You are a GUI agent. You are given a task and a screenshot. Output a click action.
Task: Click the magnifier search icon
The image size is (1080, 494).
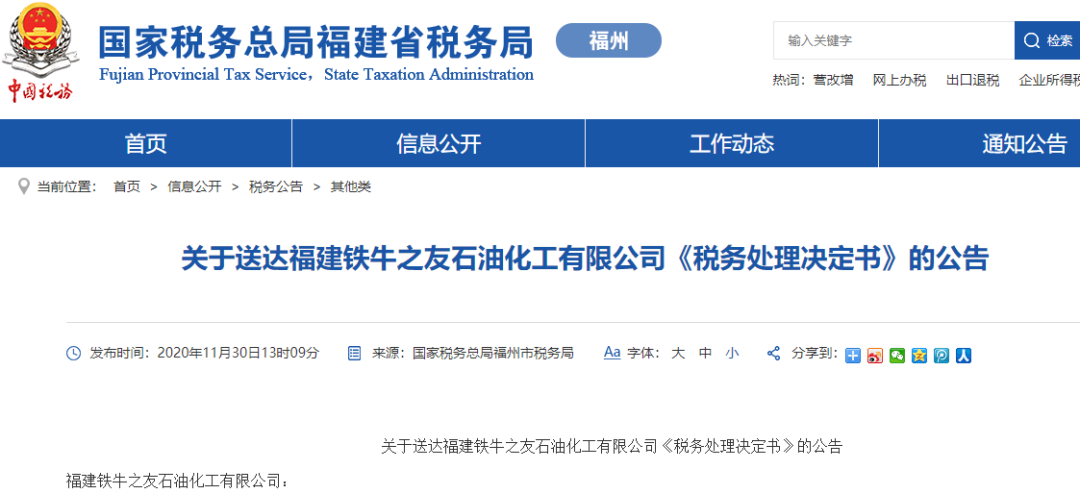click(1031, 41)
